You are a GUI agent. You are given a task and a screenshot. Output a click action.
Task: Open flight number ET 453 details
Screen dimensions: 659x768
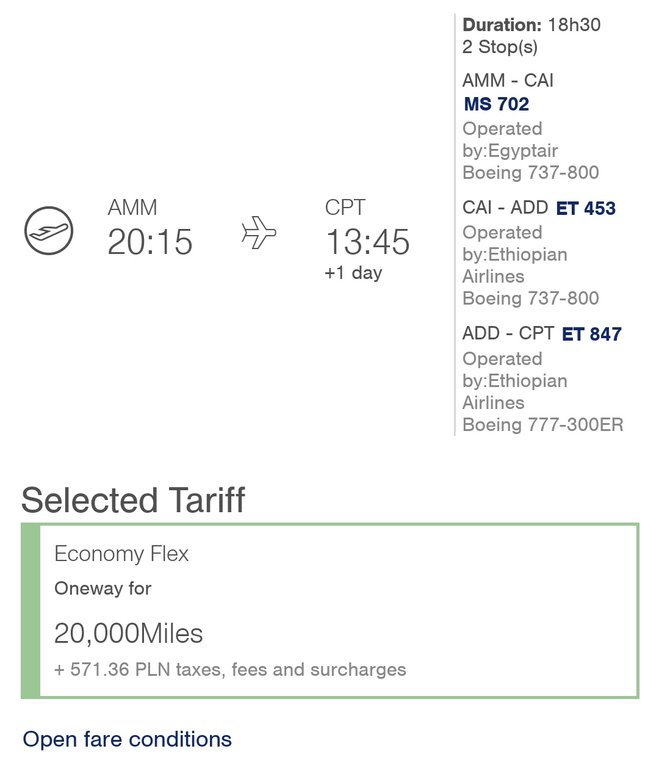click(x=586, y=208)
